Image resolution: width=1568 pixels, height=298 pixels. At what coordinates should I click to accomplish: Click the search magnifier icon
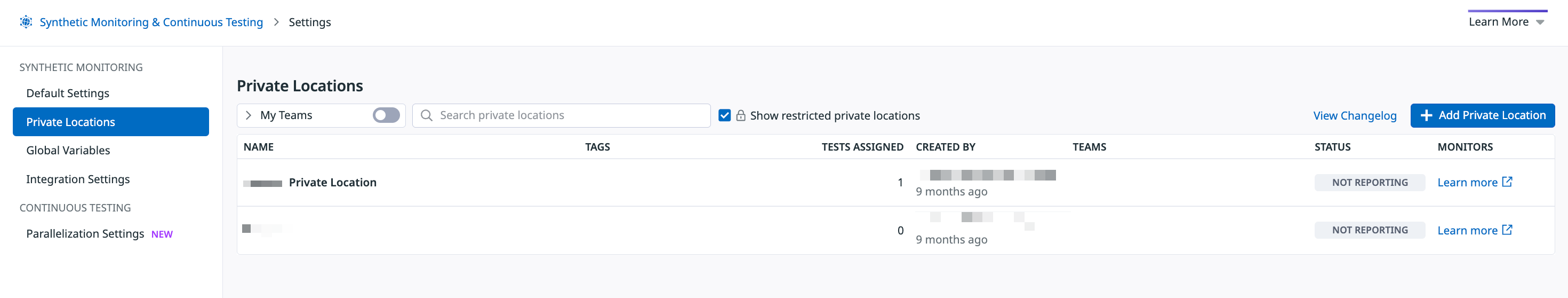click(427, 115)
